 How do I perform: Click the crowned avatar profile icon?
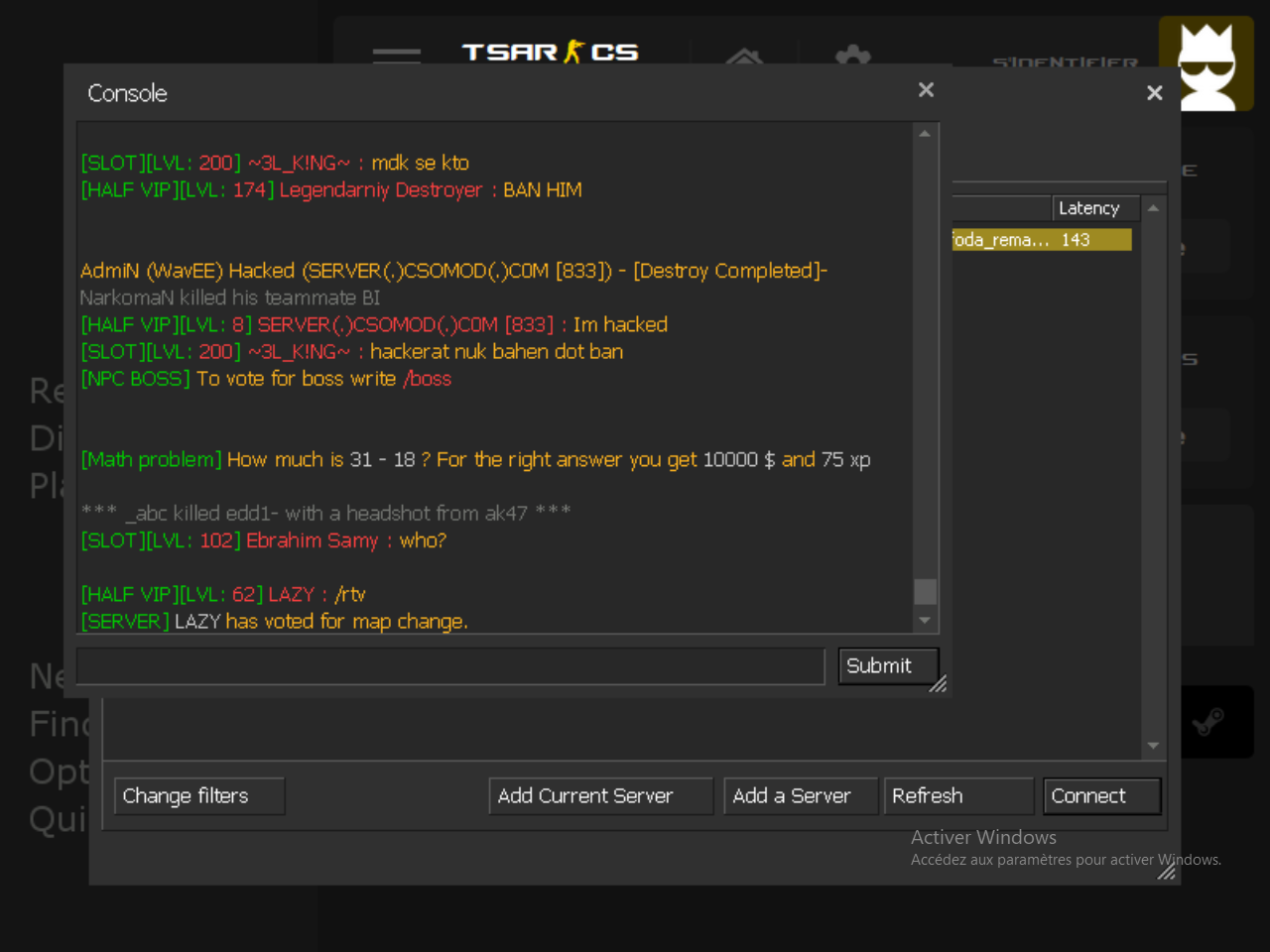pyautogui.click(x=1206, y=64)
